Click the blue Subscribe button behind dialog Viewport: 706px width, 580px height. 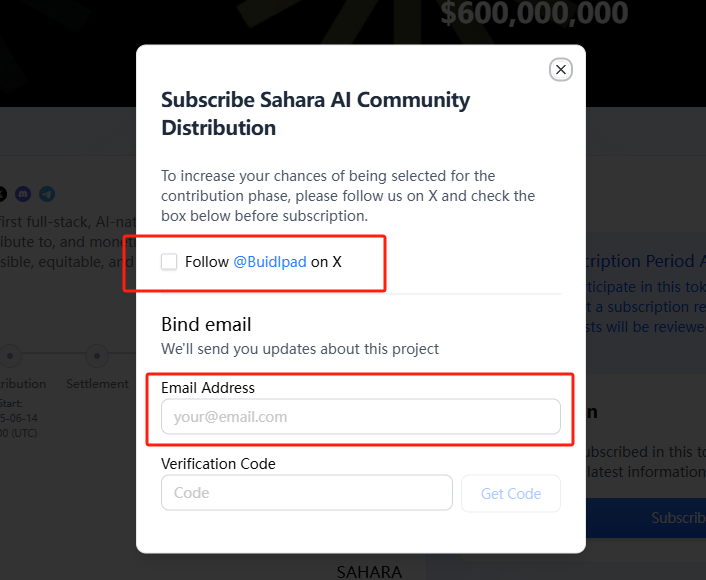(646, 518)
